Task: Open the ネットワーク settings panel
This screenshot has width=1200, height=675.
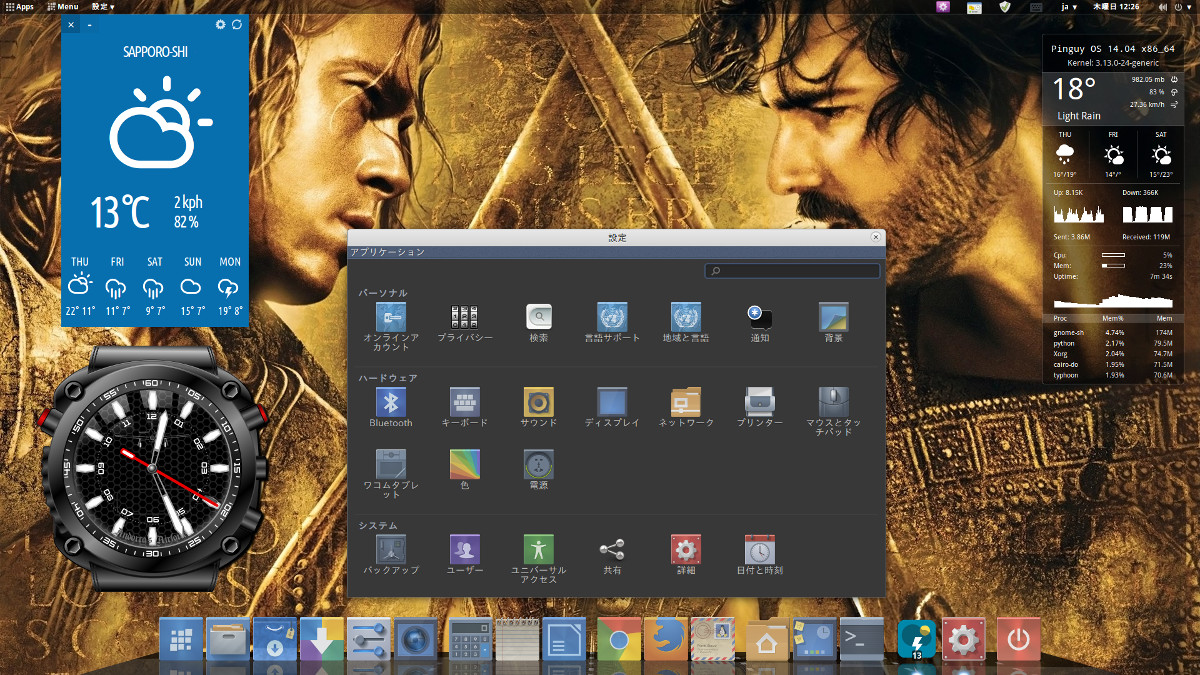Action: [x=686, y=408]
